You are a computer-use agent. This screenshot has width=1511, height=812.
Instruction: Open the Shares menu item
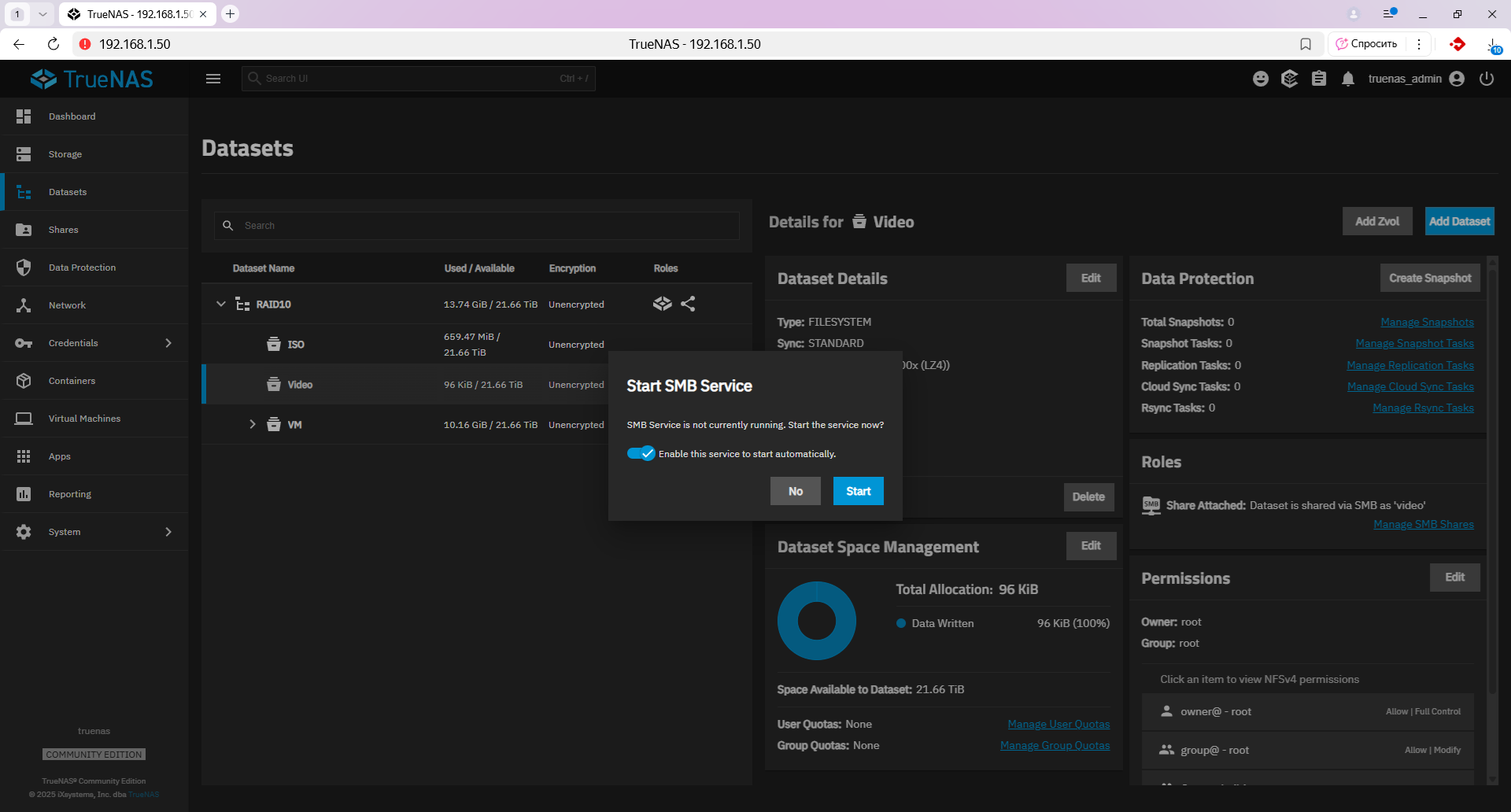click(64, 230)
